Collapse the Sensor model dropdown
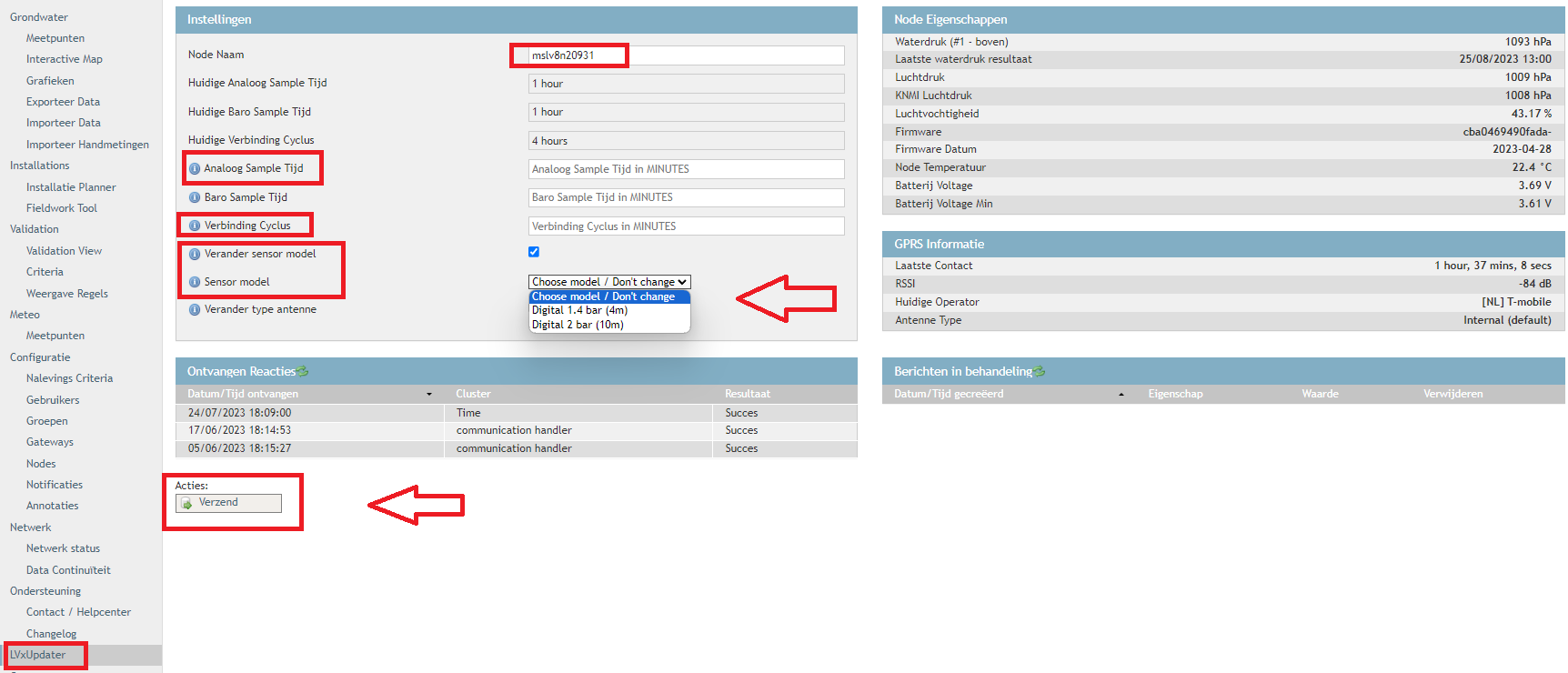Image resolution: width=1568 pixels, height=673 pixels. pyautogui.click(x=609, y=282)
